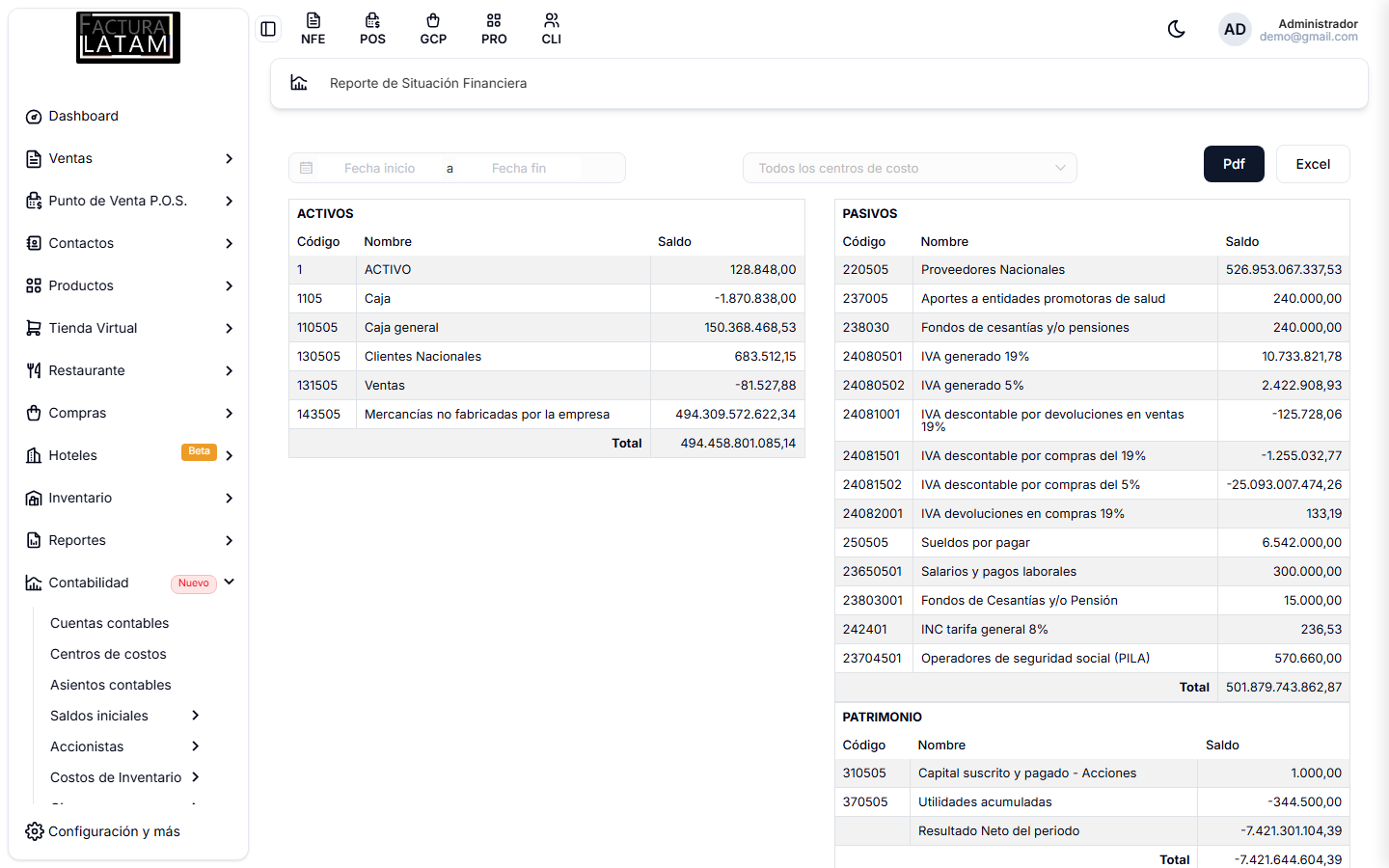Export report with Excel button
This screenshot has height=868, width=1389.
[x=1313, y=164]
